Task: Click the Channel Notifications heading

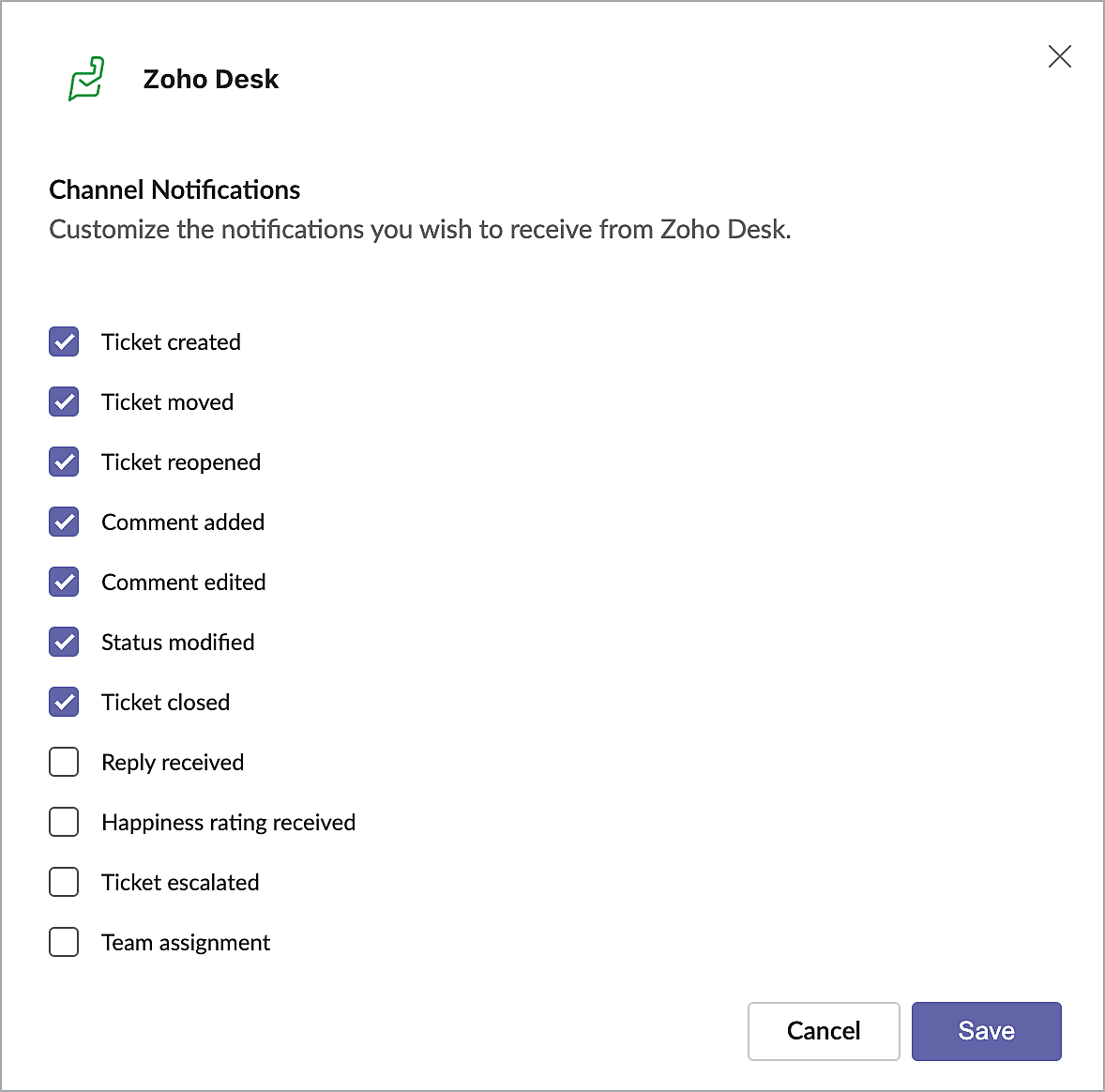Action: (x=174, y=190)
